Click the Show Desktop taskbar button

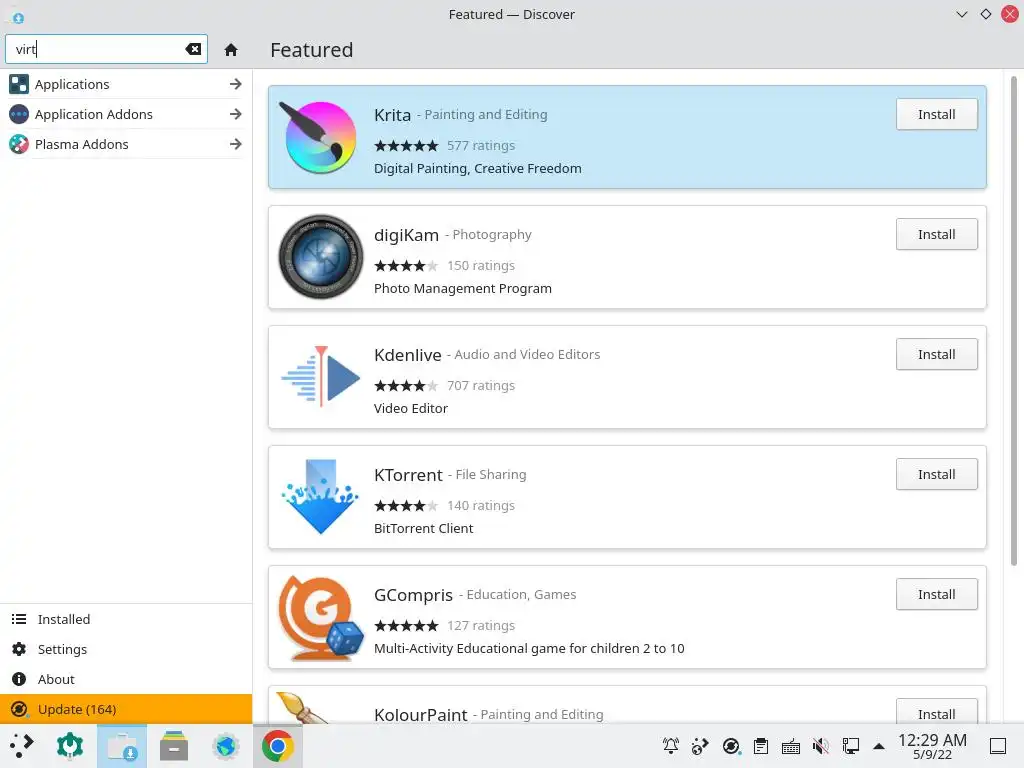998,746
